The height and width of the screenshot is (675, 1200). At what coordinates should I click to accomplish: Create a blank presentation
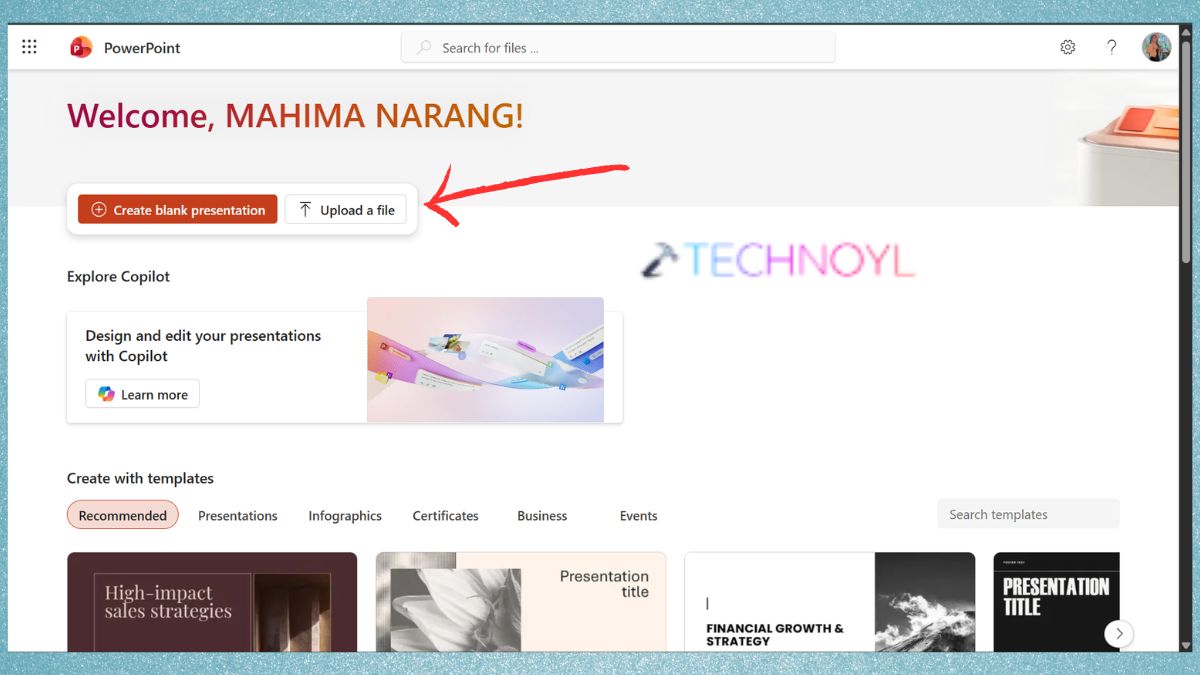(x=178, y=210)
